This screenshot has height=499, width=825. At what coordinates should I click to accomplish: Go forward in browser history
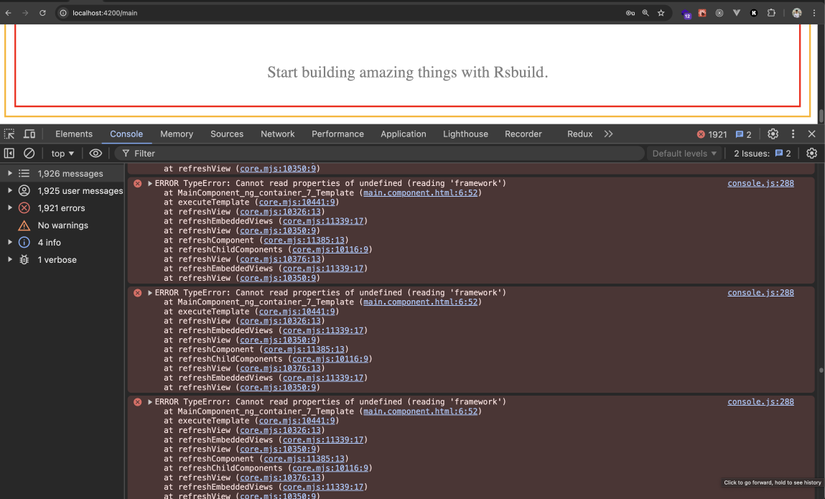click(25, 13)
